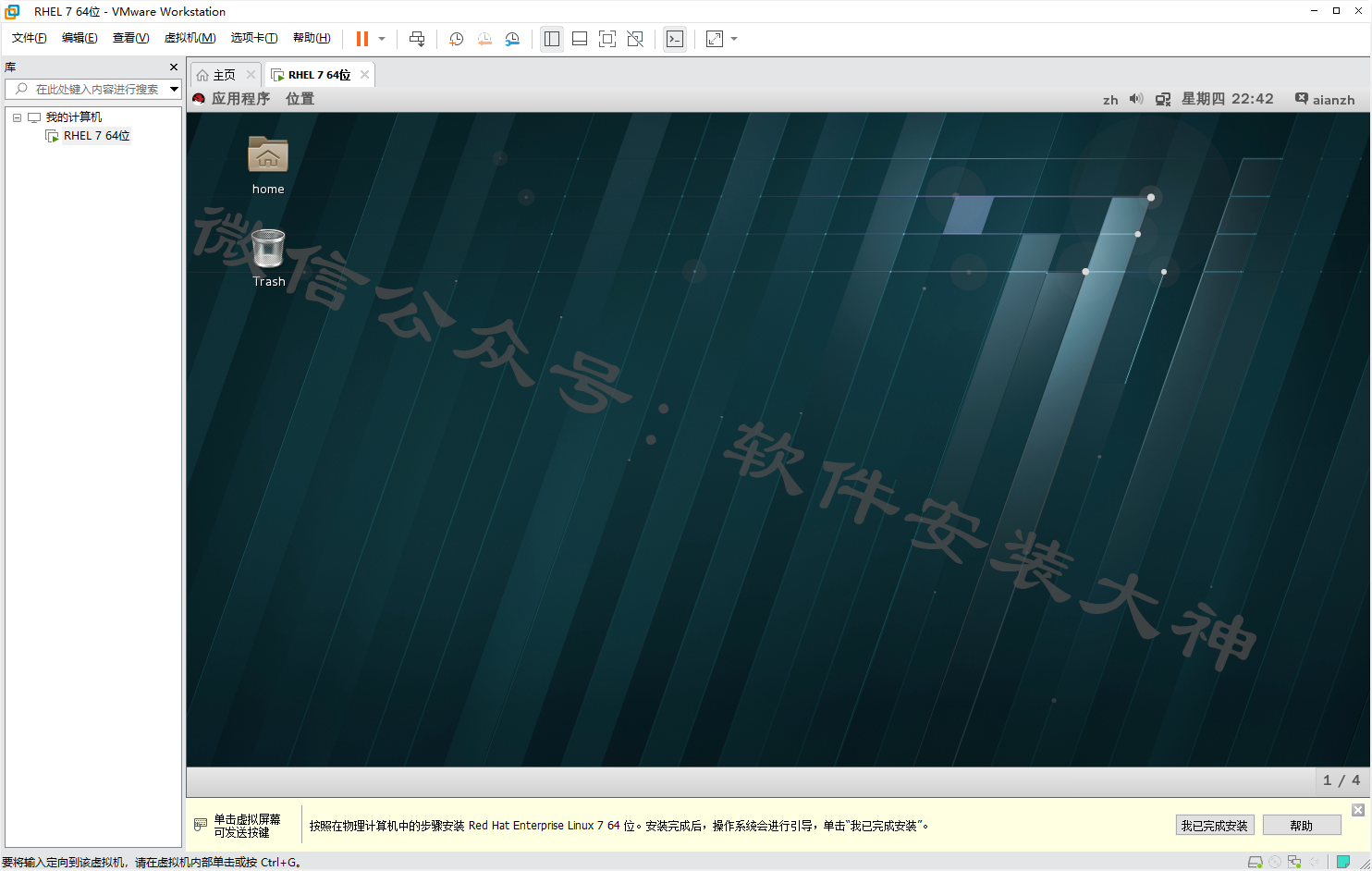Open the 星期四 22:42 clock menu
Screen dimensions: 1372x871
click(1227, 99)
